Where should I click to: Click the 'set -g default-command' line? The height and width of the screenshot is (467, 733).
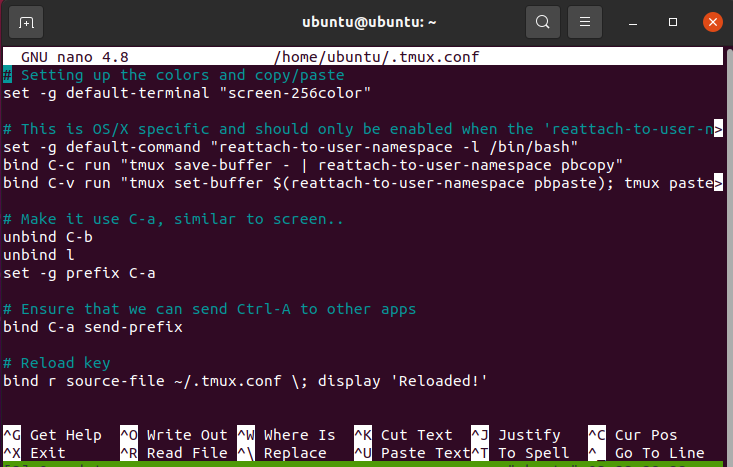pyautogui.click(x=290, y=147)
